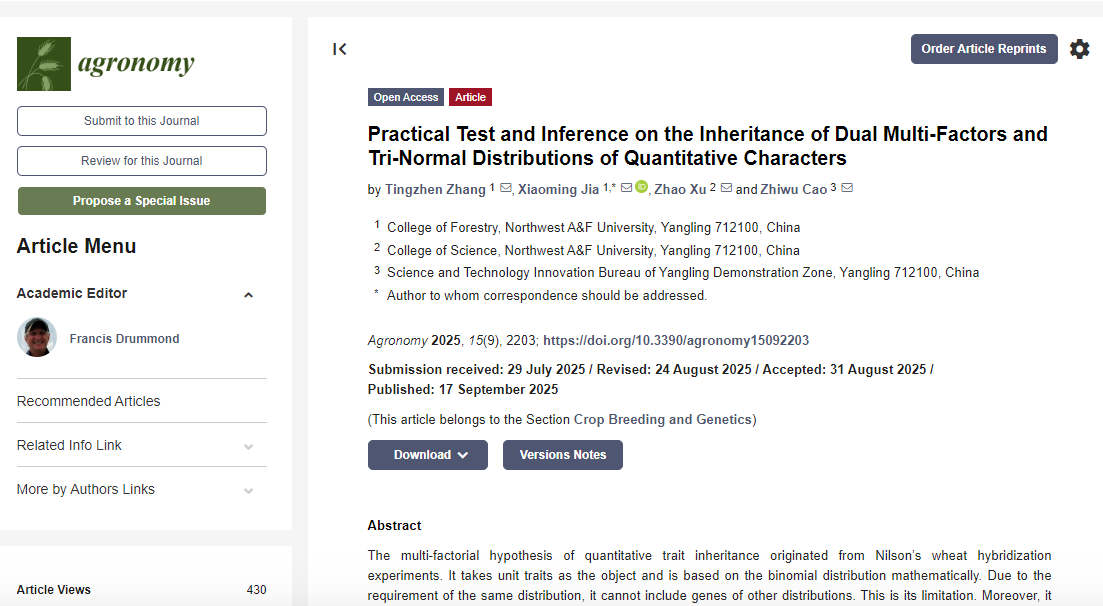1103x606 pixels.
Task: Collapse the Academic Editor section
Action: pyautogui.click(x=248, y=295)
